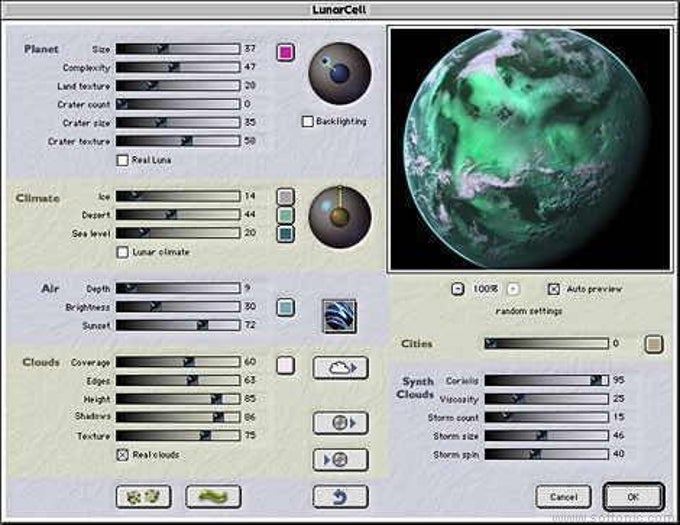Screen dimensions: 680x525
Task: Toggle the Lunar climate checkbox
Action: 123,252
